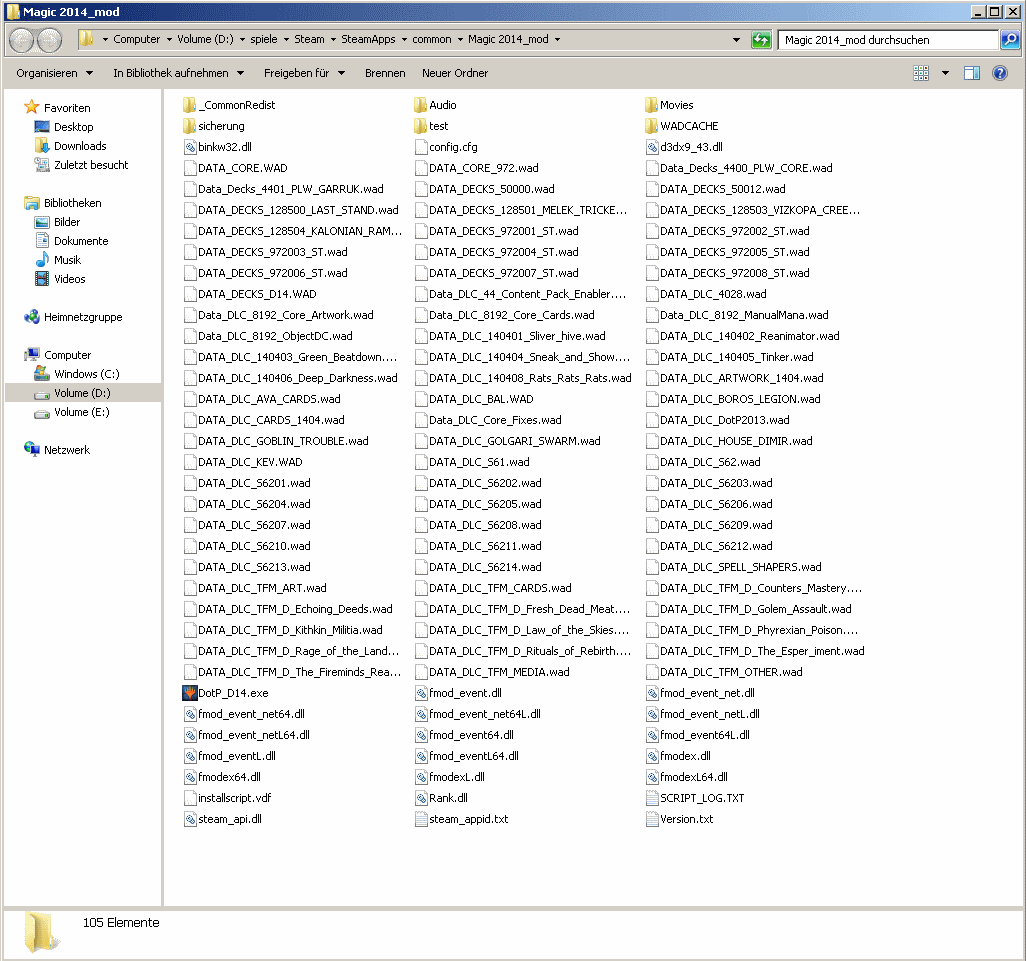Image resolution: width=1026 pixels, height=961 pixels.
Task: Click the search magnifier icon
Action: 1010,40
